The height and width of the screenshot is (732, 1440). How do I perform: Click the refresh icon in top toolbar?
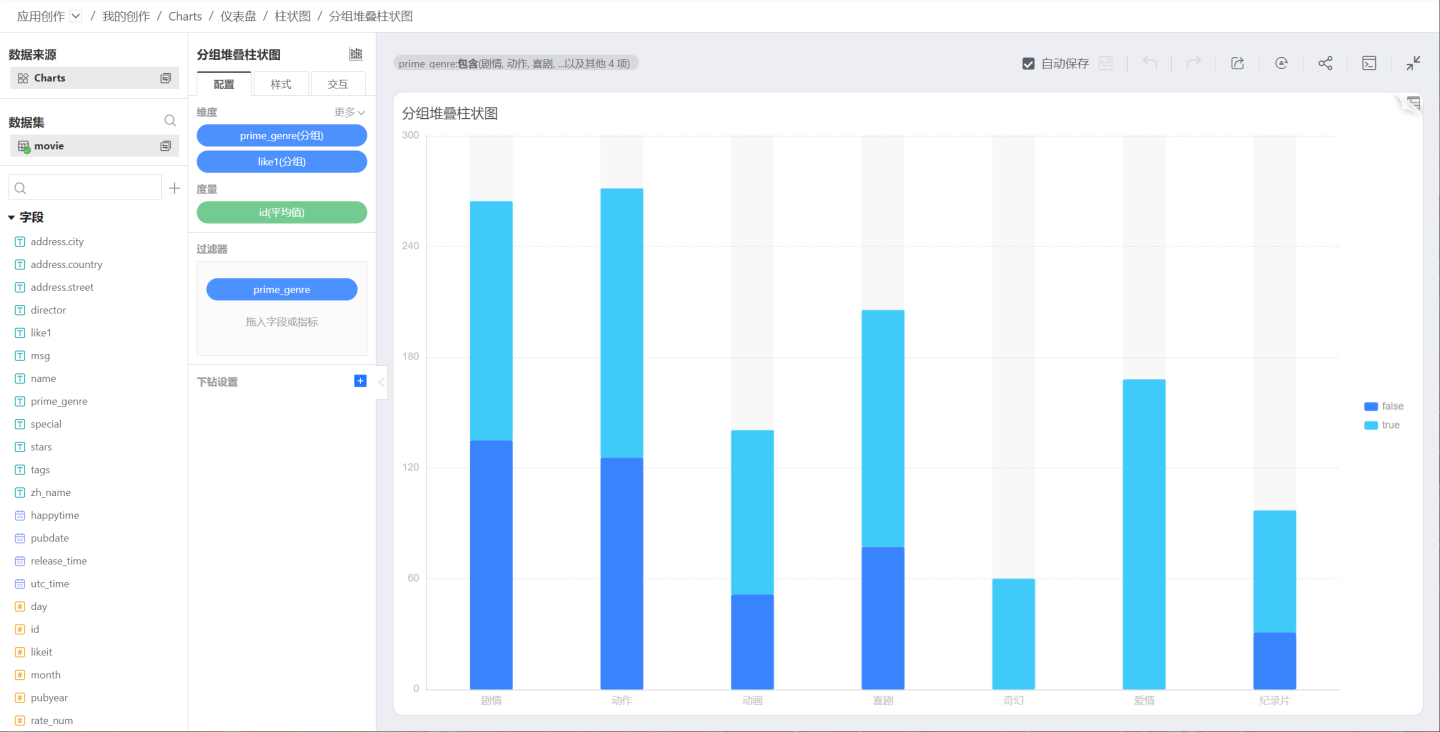[1281, 63]
